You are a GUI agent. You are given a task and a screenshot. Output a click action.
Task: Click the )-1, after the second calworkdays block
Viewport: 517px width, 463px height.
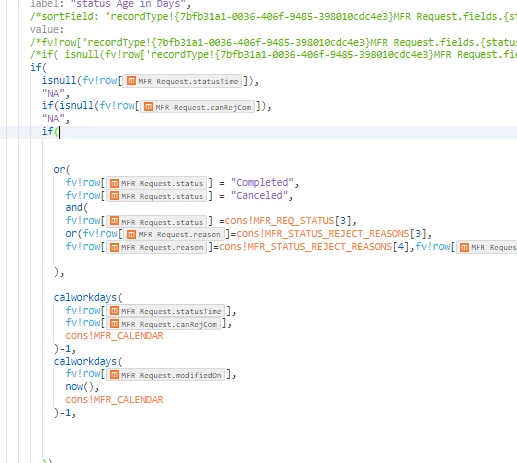point(65,413)
